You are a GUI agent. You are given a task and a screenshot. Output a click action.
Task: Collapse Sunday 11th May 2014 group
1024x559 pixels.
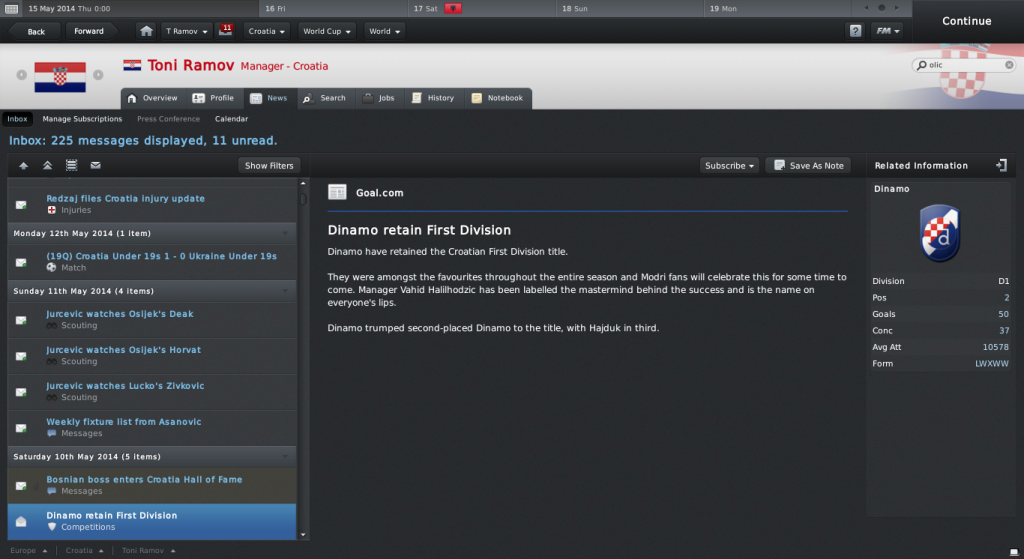285,291
